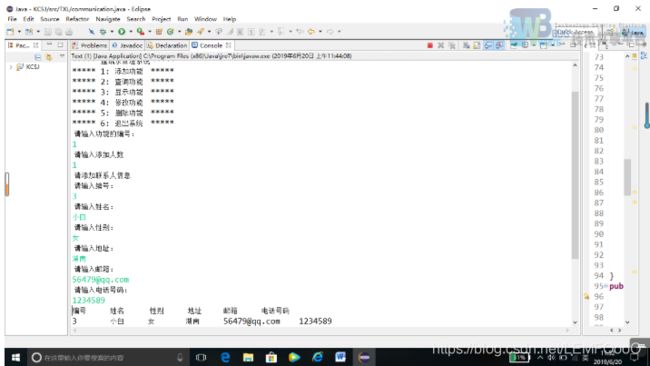The image size is (650, 366).
Task: Click the New Java Class icon
Action: click(x=170, y=32)
